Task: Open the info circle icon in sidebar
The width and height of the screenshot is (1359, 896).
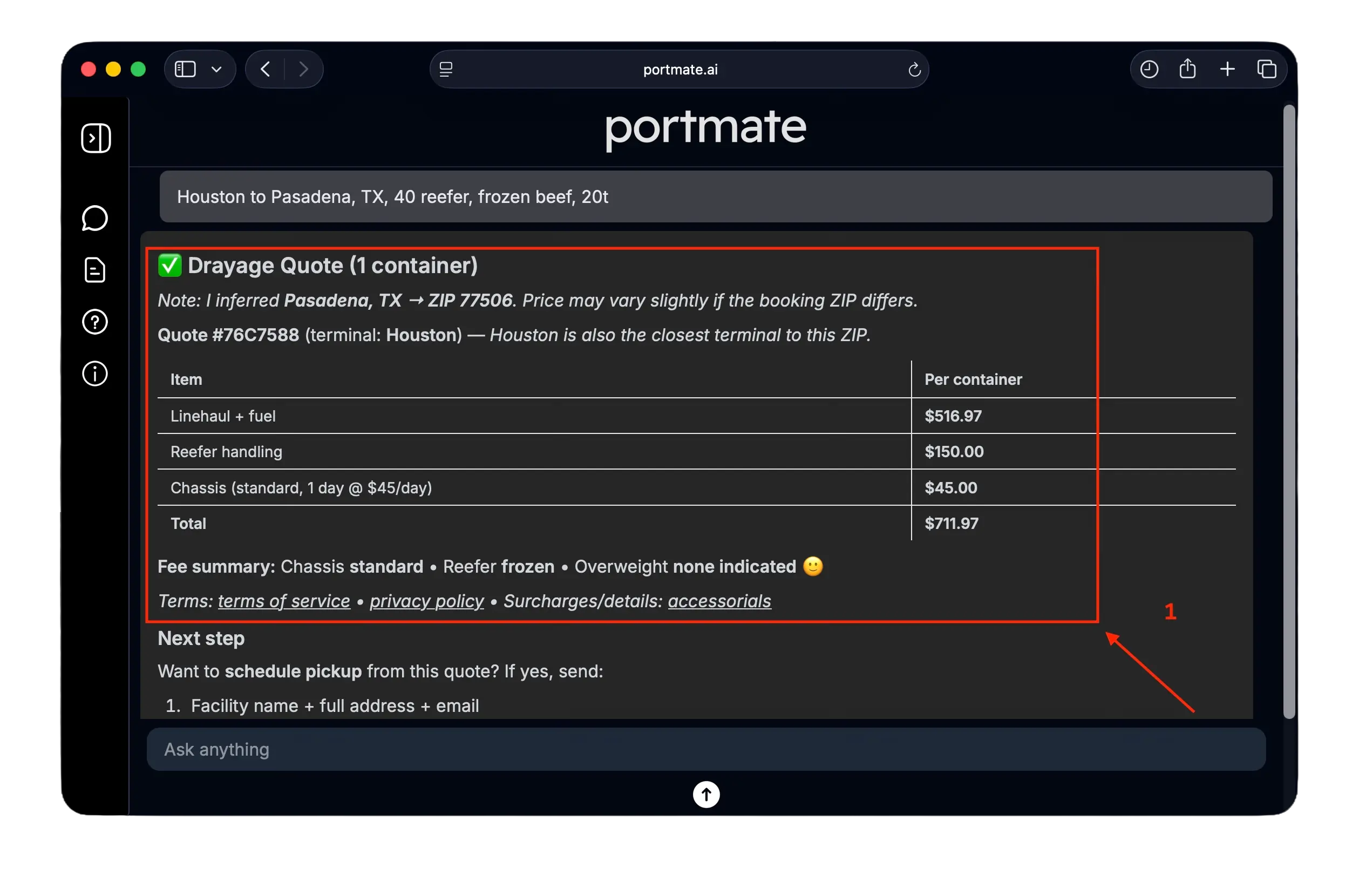Action: coord(95,374)
